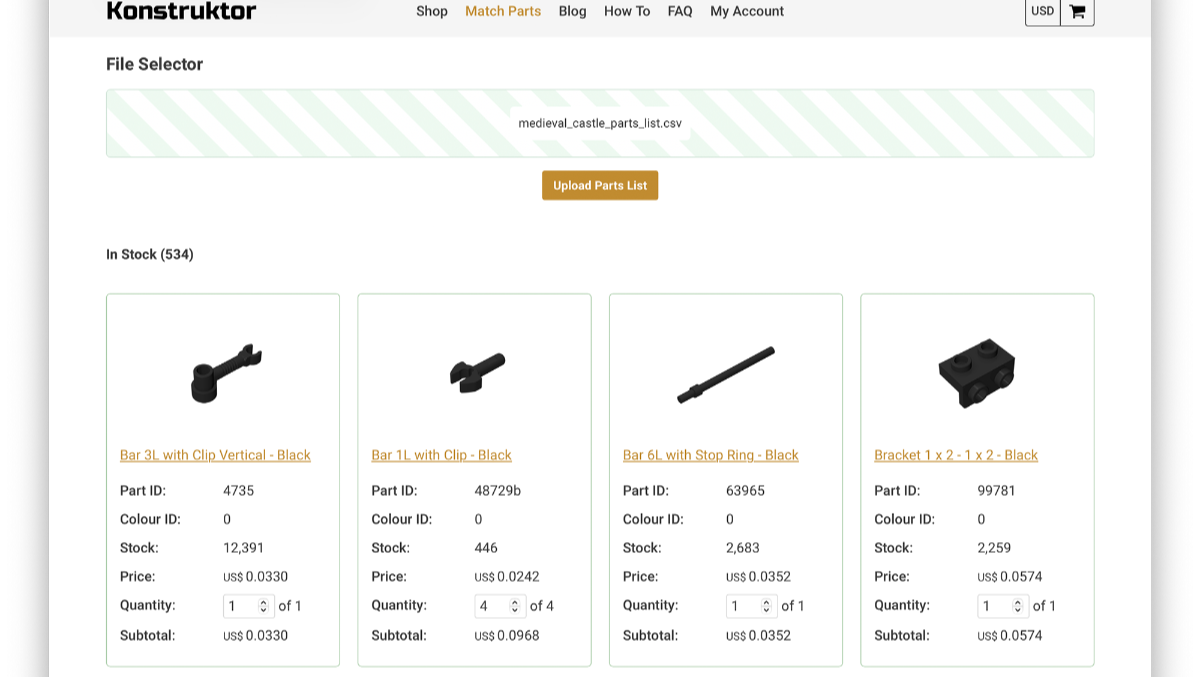Screen dimensions: 1200x677
Task: Click the File Selector heading
Action: (155, 64)
